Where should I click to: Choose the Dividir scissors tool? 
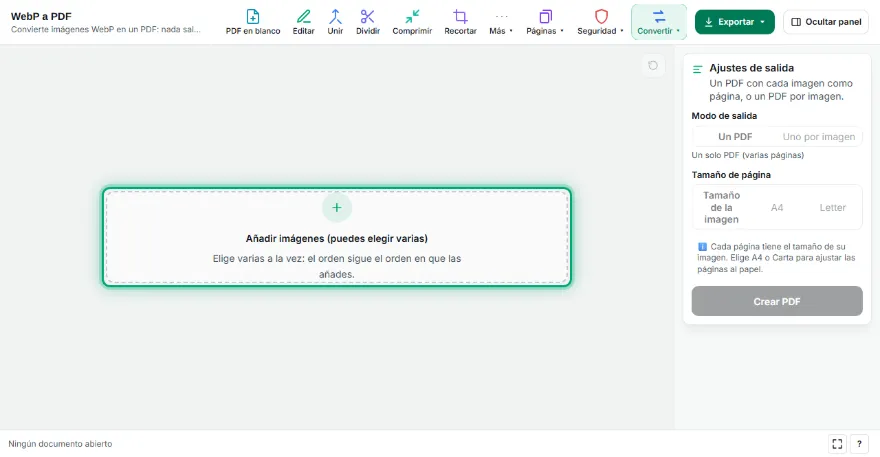[x=368, y=22]
